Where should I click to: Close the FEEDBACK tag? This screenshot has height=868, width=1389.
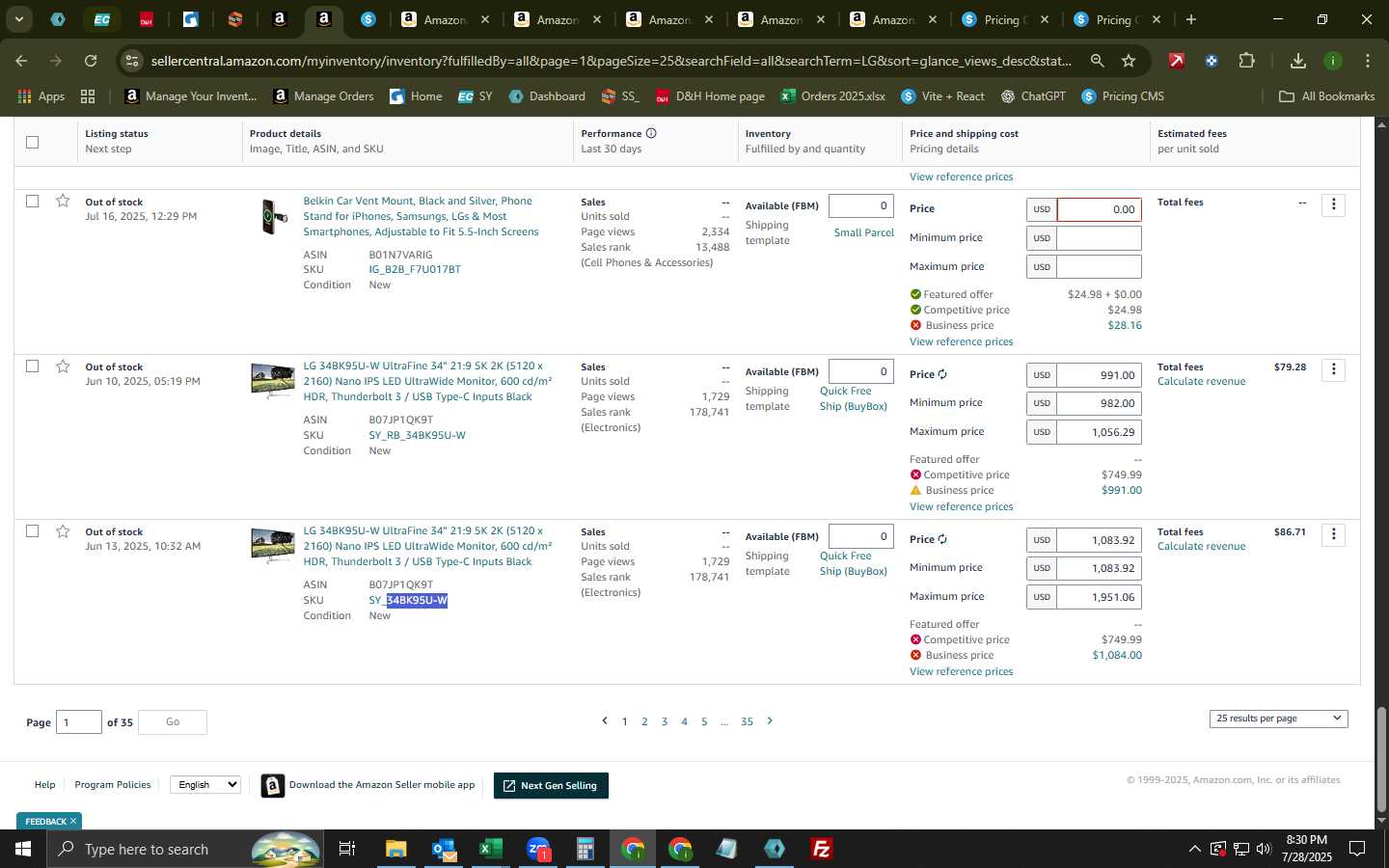pyautogui.click(x=72, y=821)
